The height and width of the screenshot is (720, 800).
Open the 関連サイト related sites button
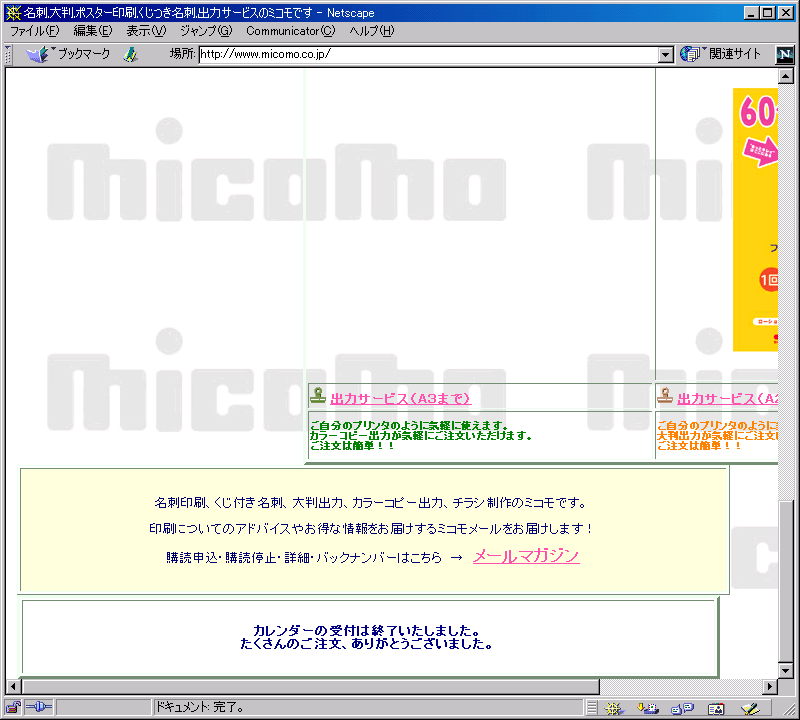click(720, 54)
